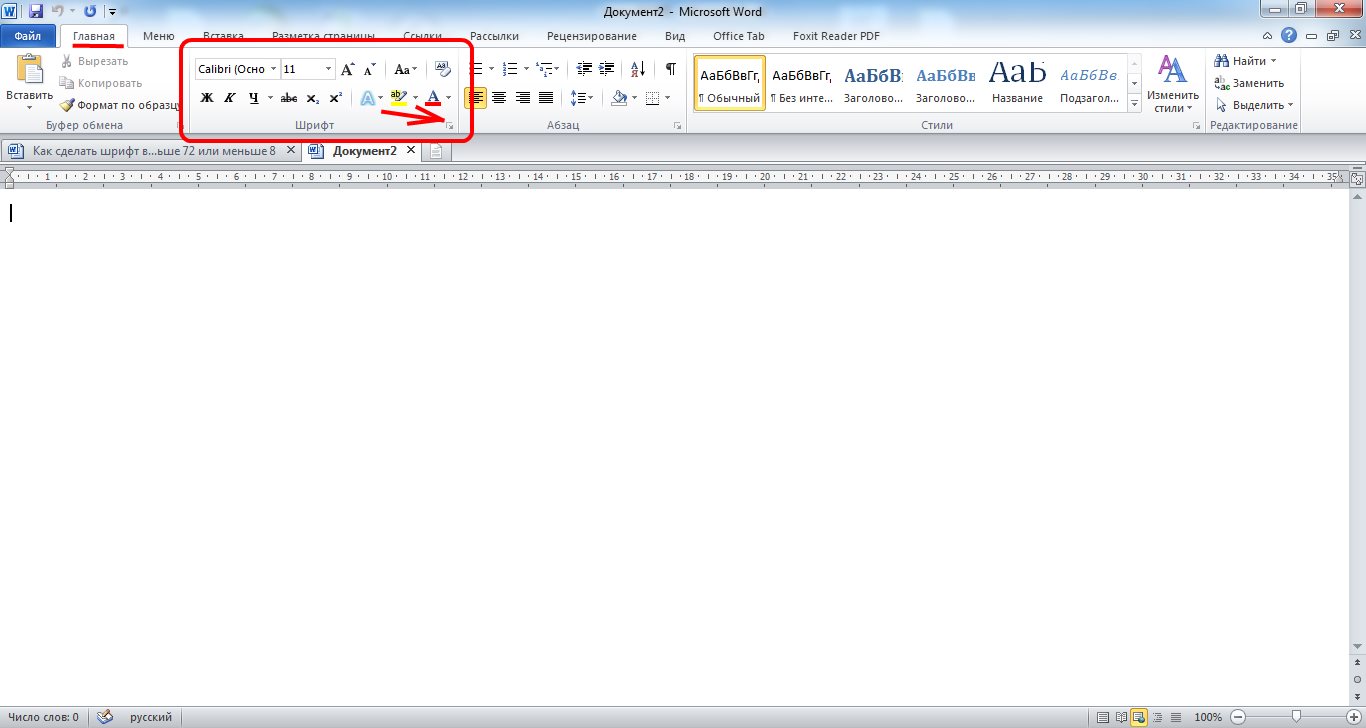Click the Full Screen Reading view icon
The image size is (1366, 728).
[x=1120, y=717]
